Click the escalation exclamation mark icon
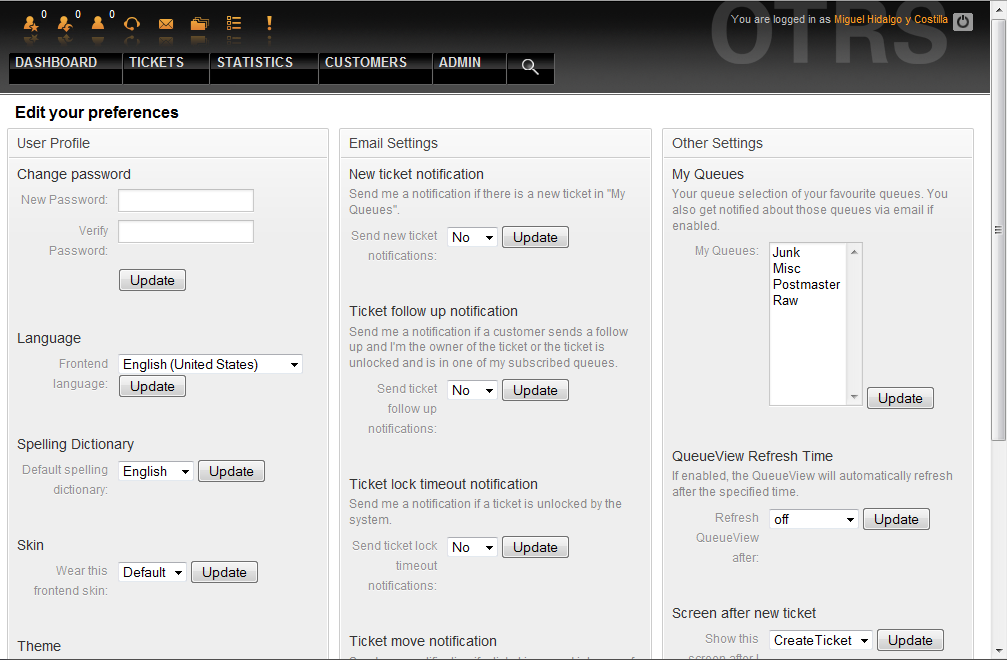Screen dimensions: 1007x660 click(x=269, y=23)
